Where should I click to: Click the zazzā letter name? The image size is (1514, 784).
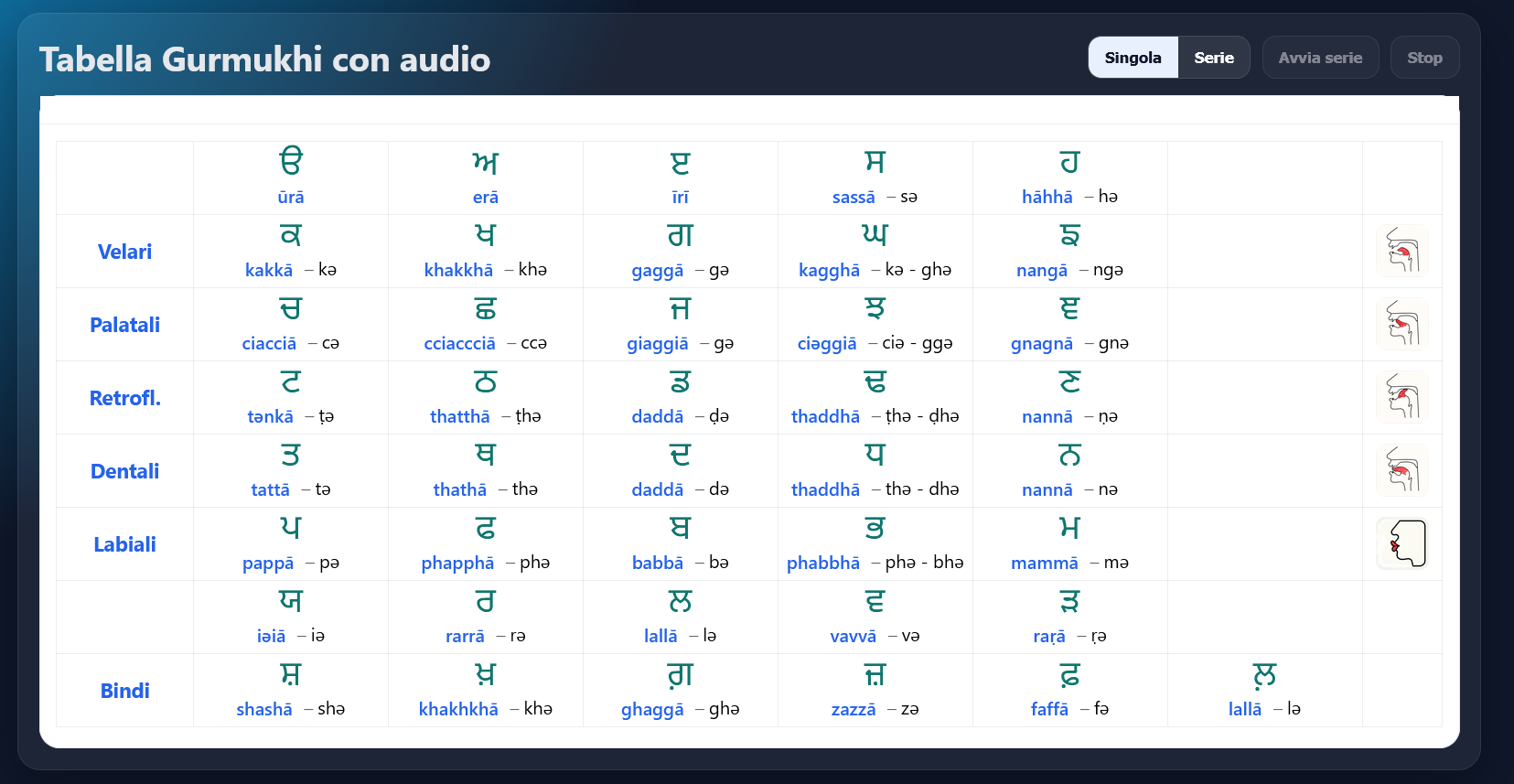853,709
